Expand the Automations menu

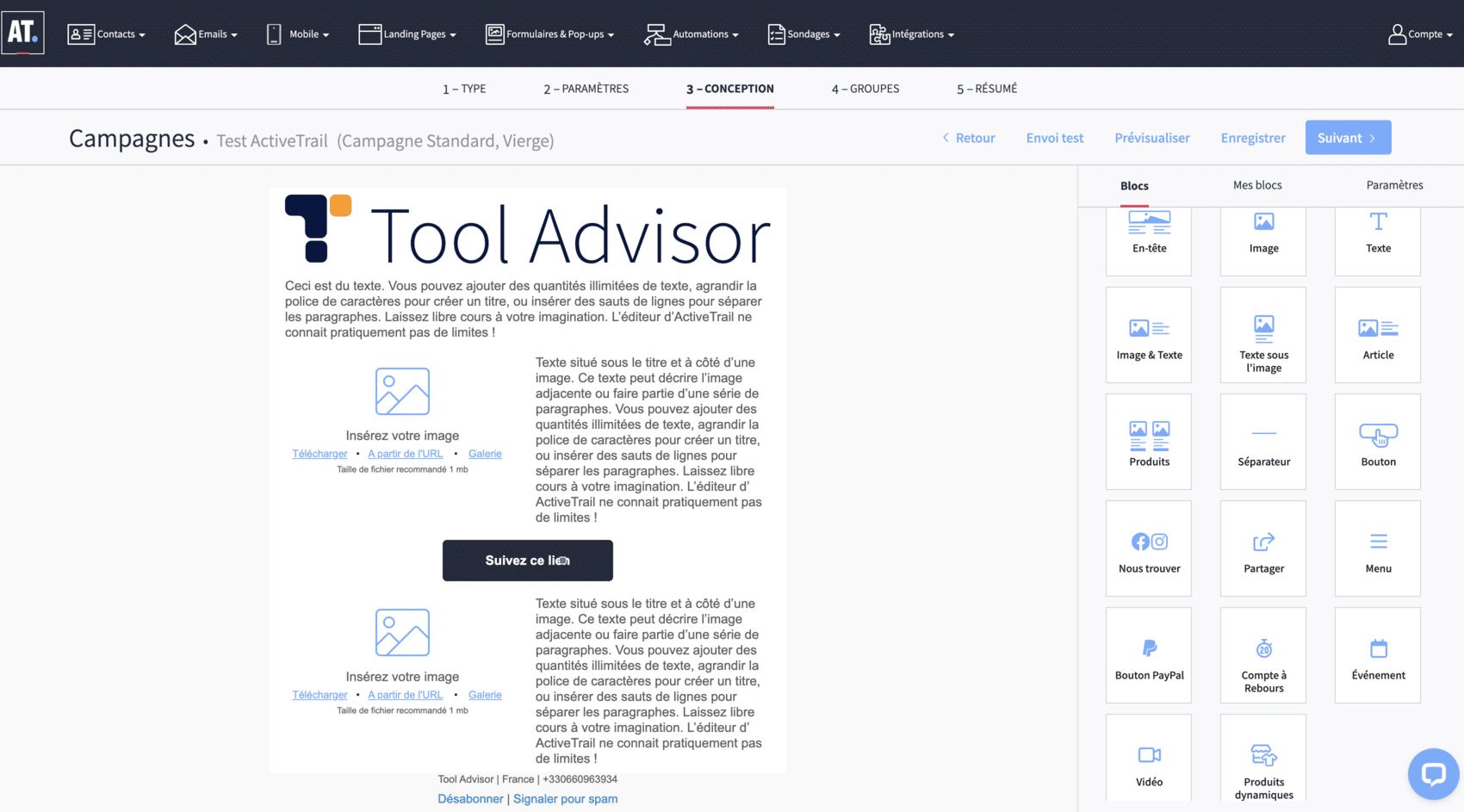pos(692,34)
